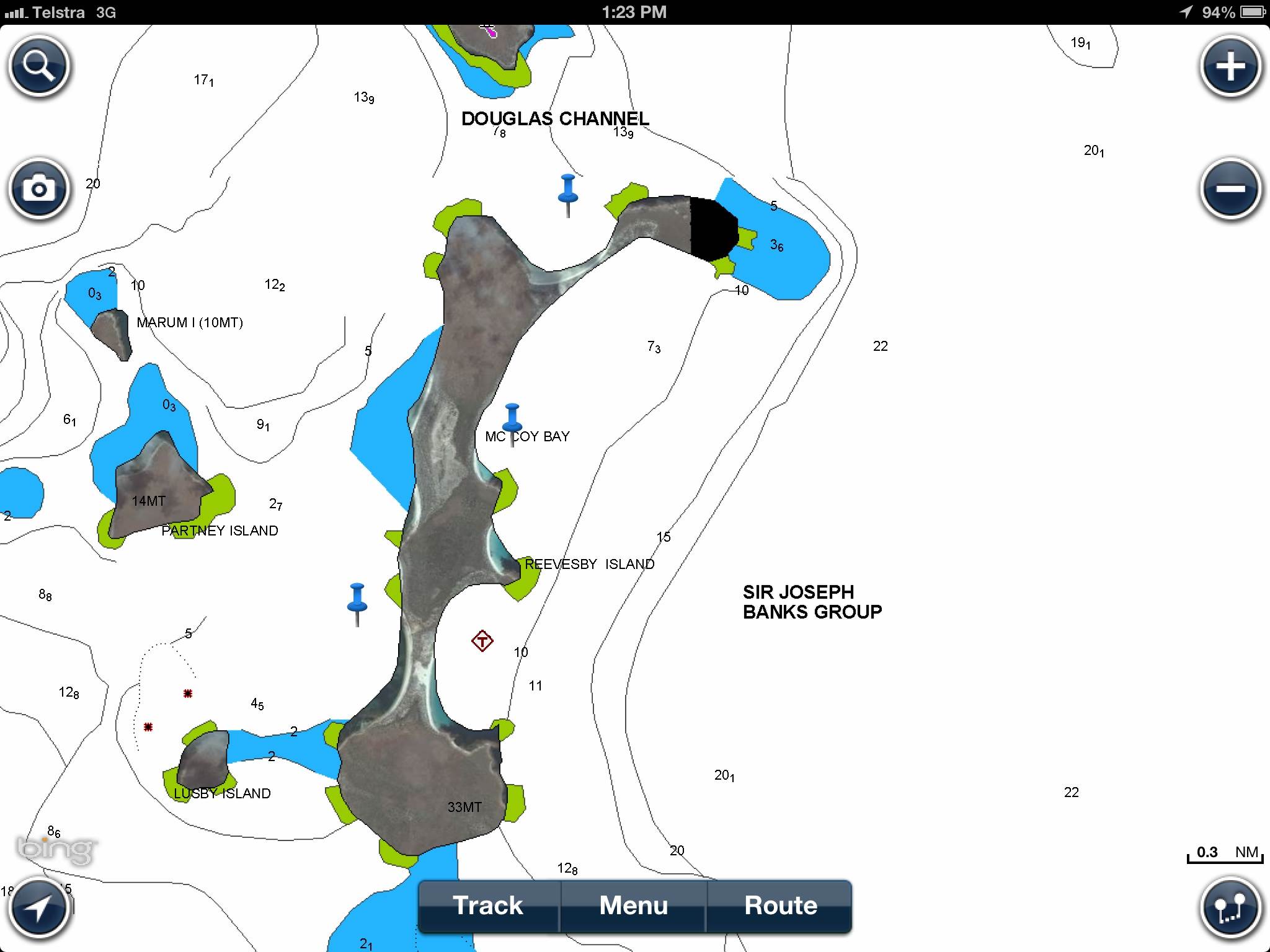This screenshot has height=952, width=1270.
Task: Zoom in with the plus button
Action: 1230,66
